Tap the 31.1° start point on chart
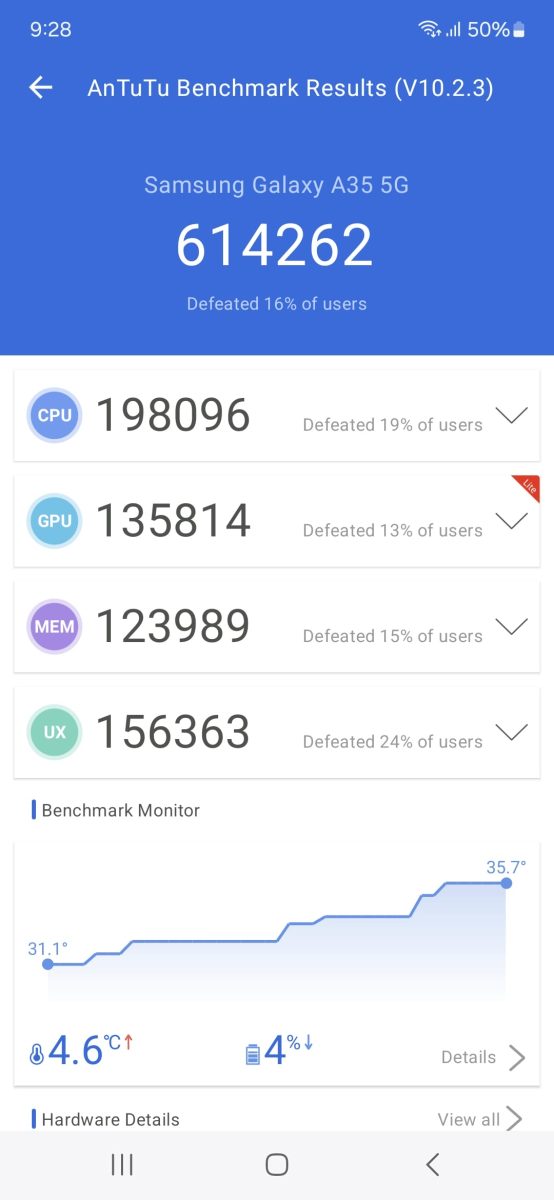This screenshot has height=1200, width=554. click(x=48, y=963)
